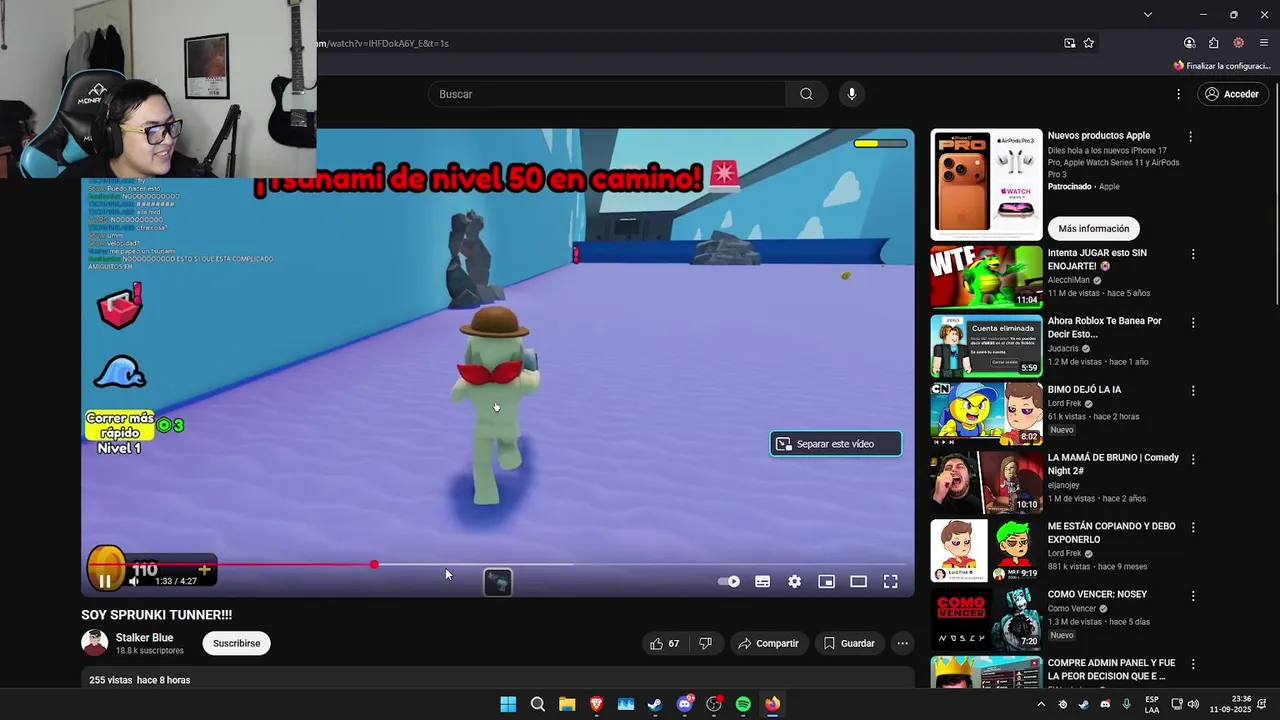Click the red video progress bar handle
The height and width of the screenshot is (720, 1280).
tap(374, 565)
